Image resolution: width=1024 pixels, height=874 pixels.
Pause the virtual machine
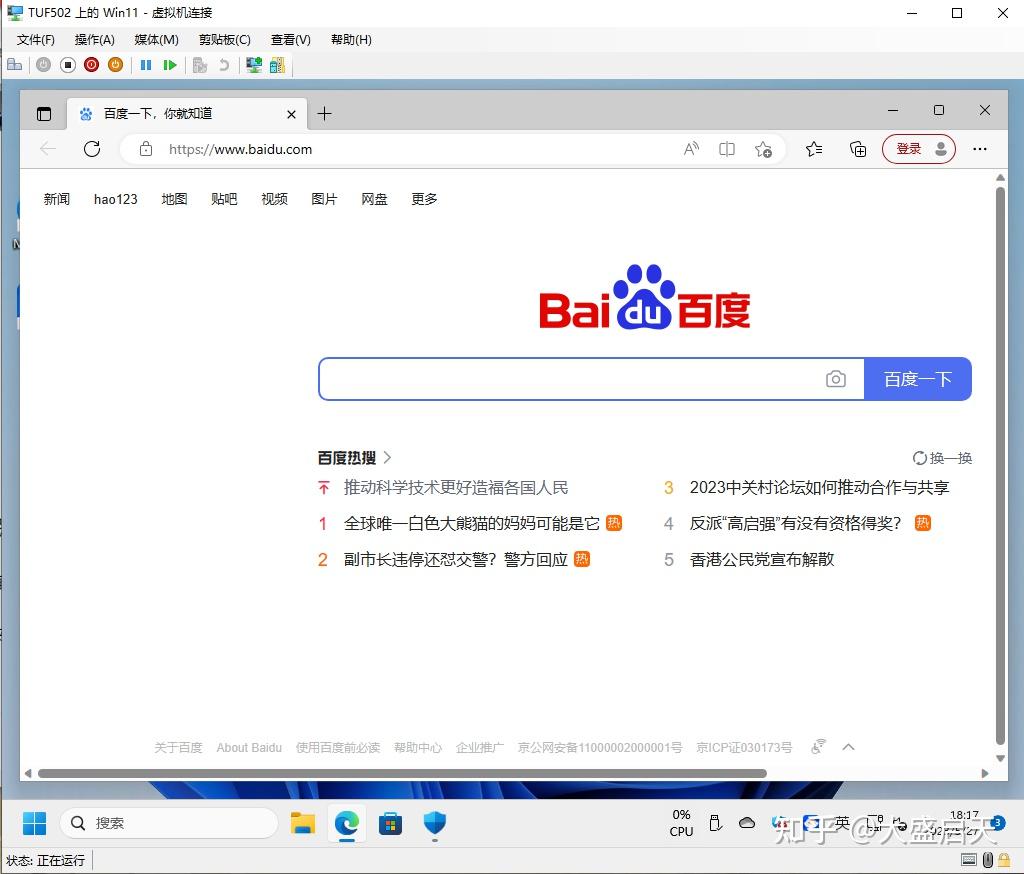[x=146, y=65]
